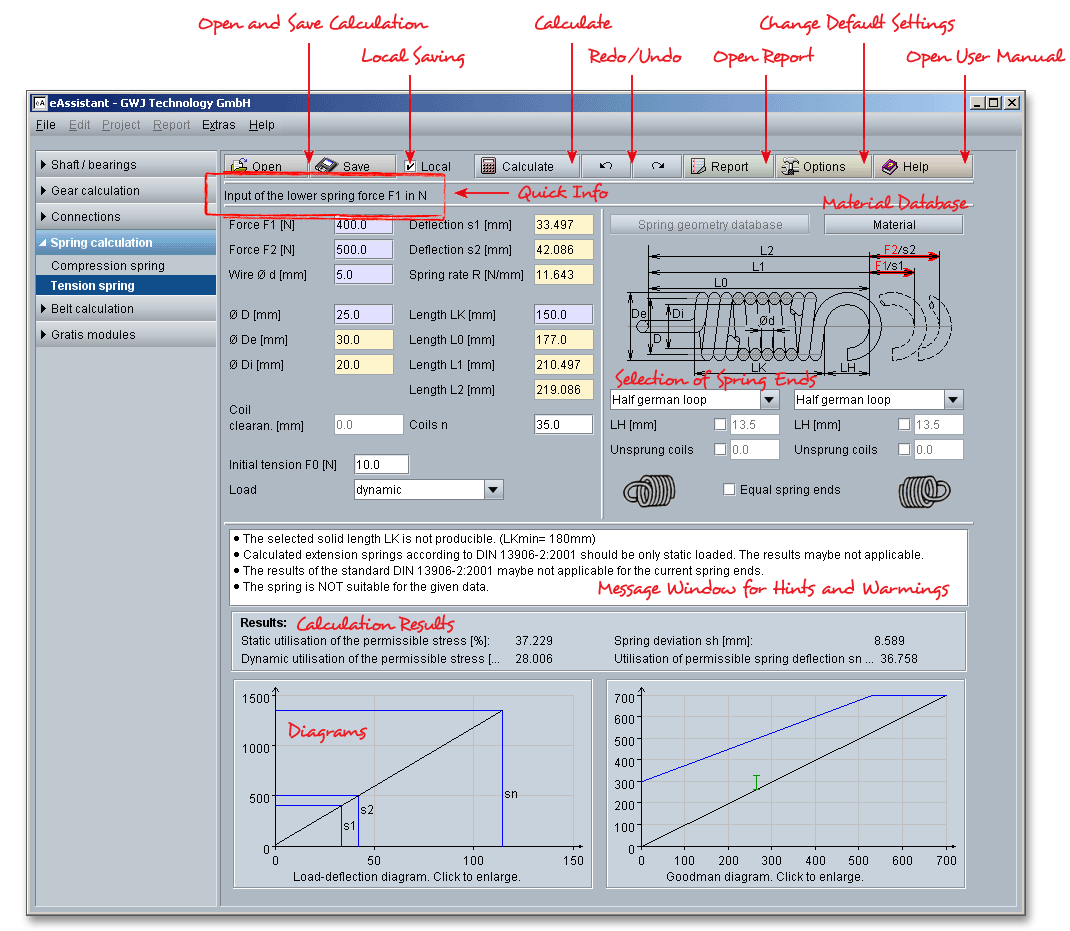Viewport: 1070px width, 931px height.
Task: Click the Undo arrow button
Action: tap(606, 167)
